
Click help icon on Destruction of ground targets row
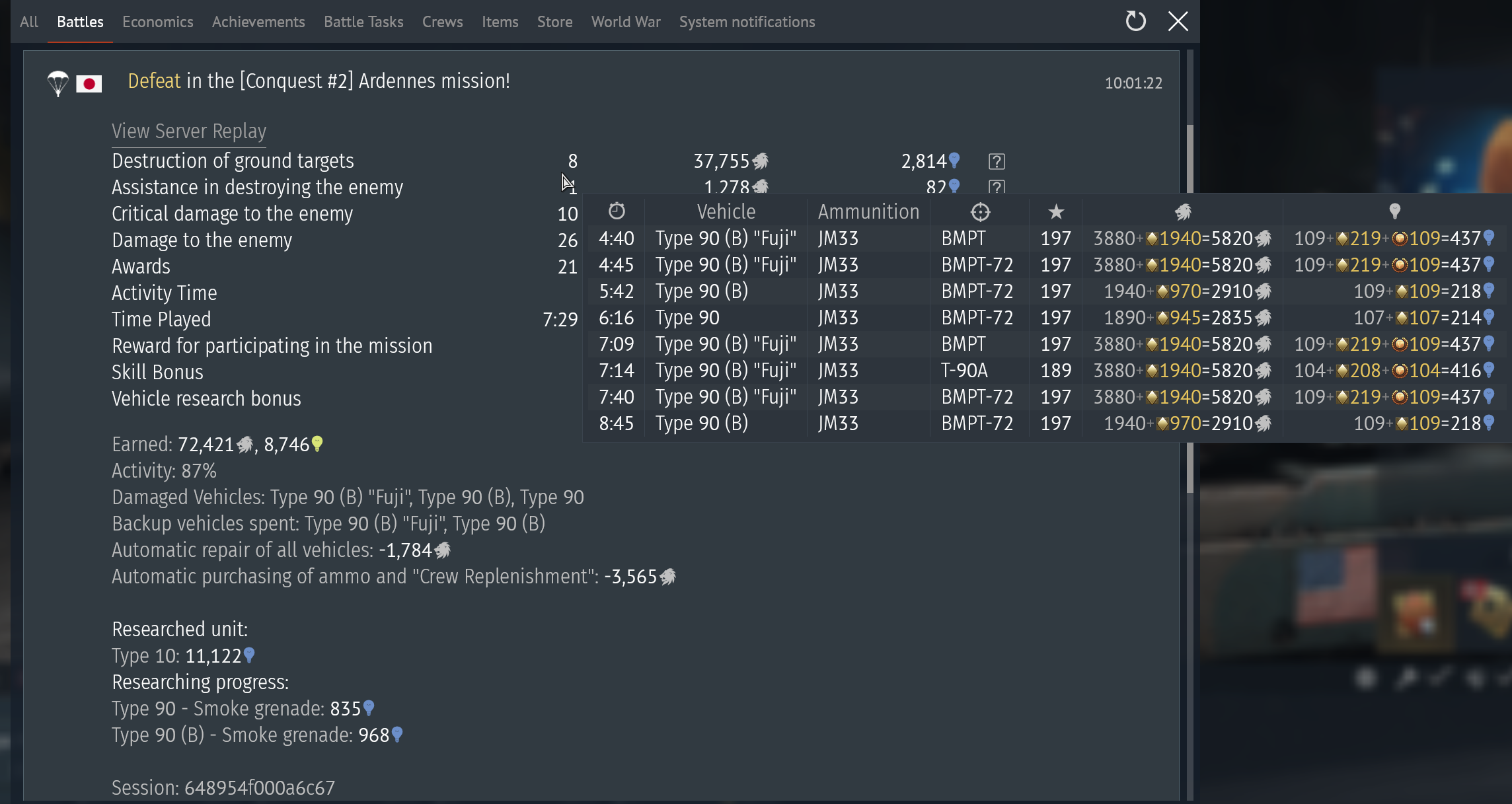pyautogui.click(x=997, y=161)
